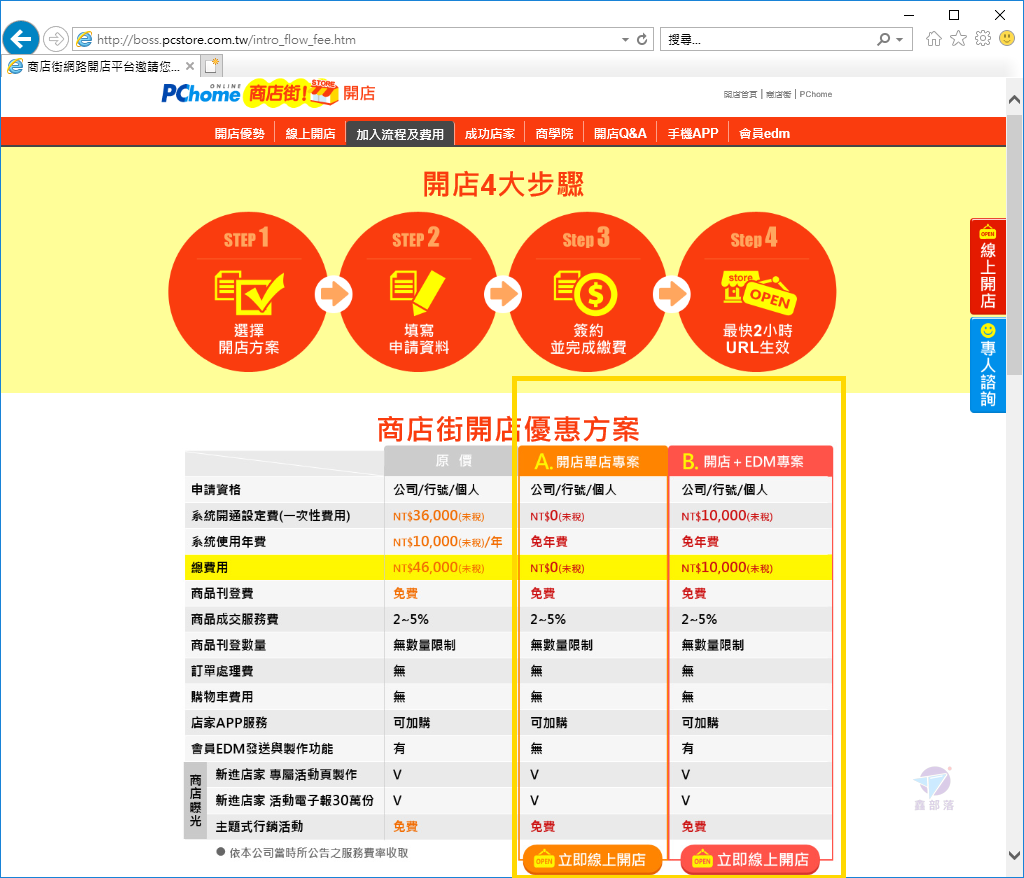The height and width of the screenshot is (878, 1024).
Task: Click the 新進店家 專屬活動頁製作 row label
Action: [286, 775]
